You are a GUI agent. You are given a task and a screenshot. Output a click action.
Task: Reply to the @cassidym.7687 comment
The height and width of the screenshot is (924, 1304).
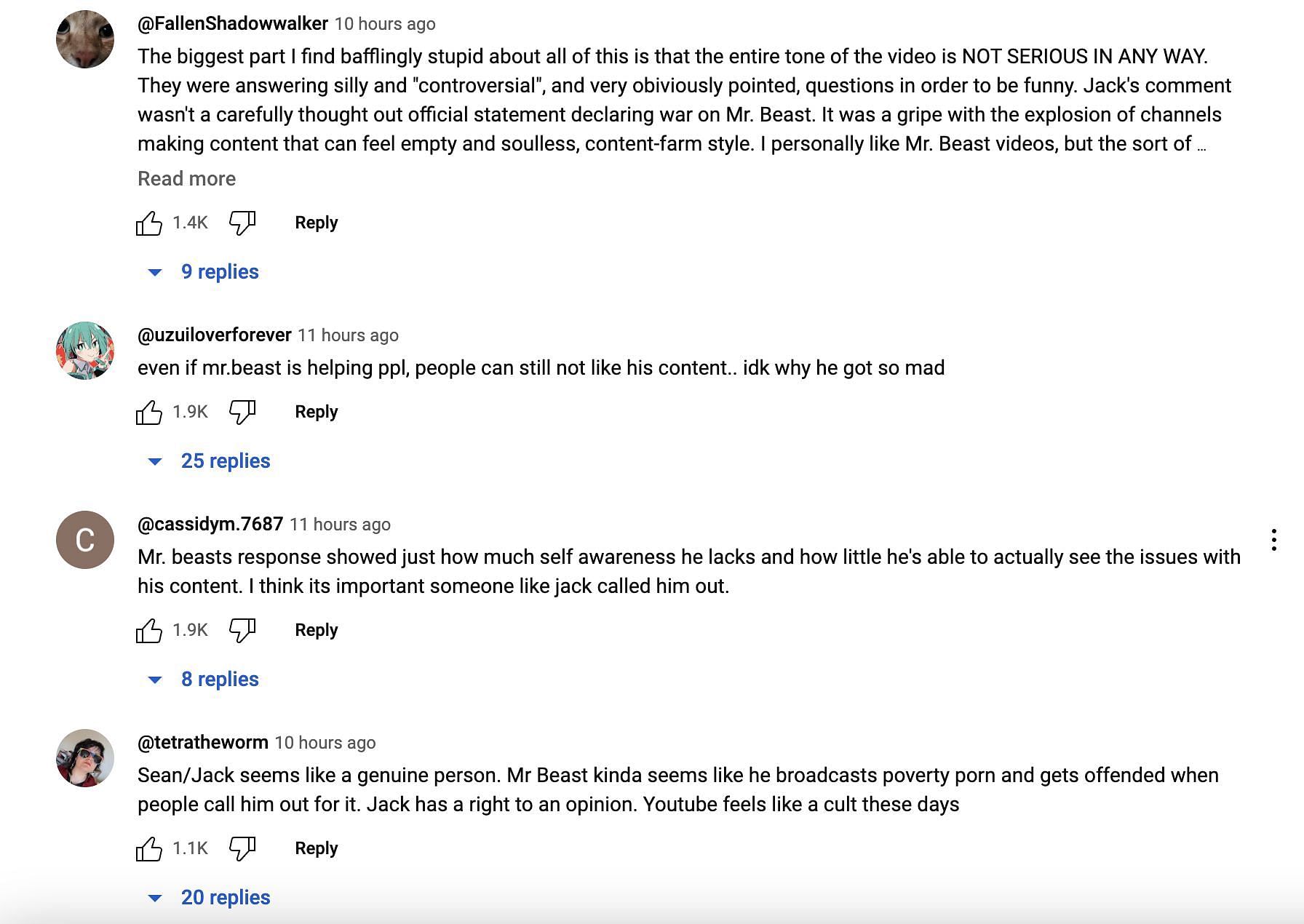click(316, 630)
